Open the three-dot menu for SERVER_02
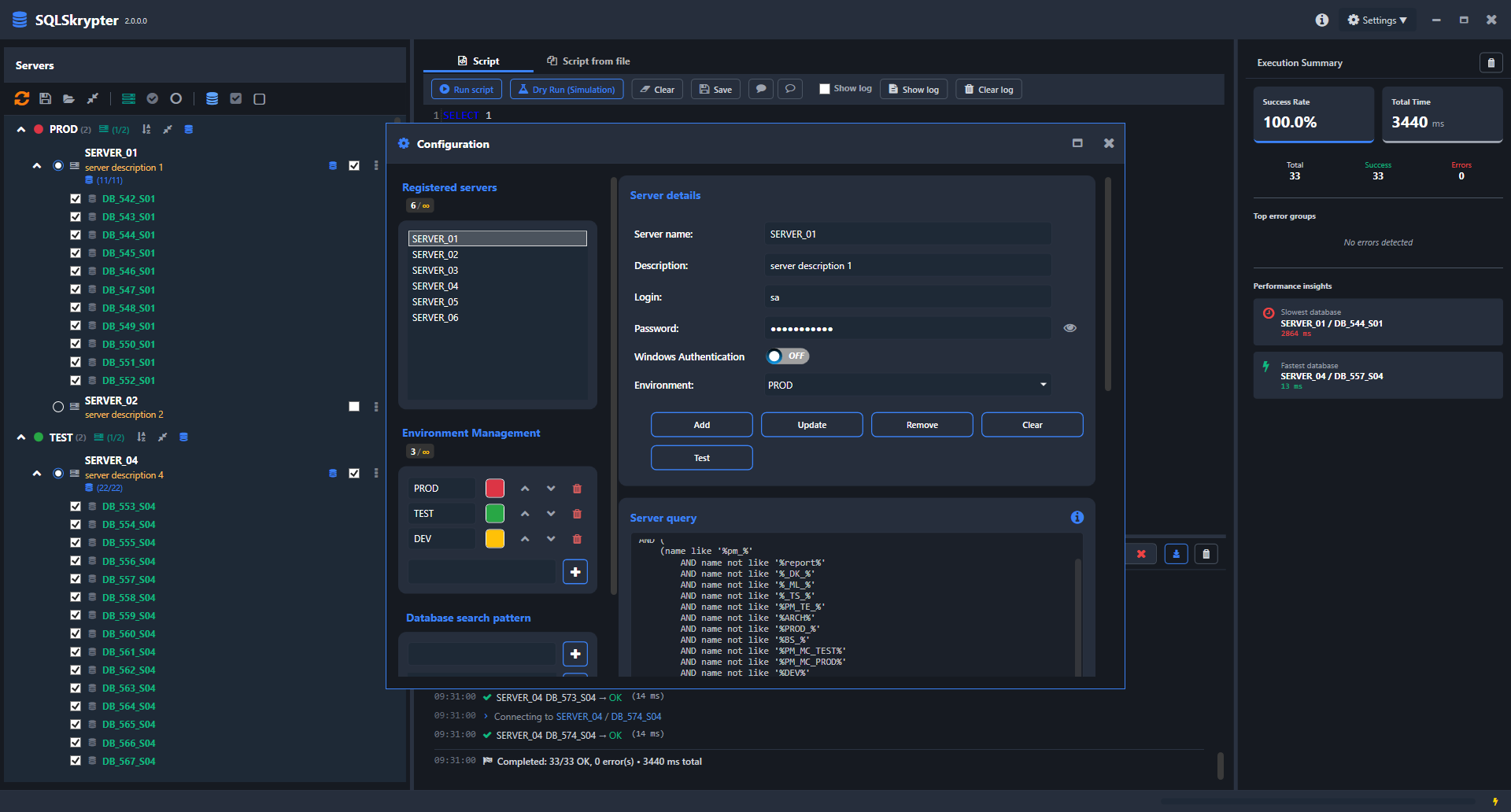Image resolution: width=1511 pixels, height=812 pixels. point(376,407)
